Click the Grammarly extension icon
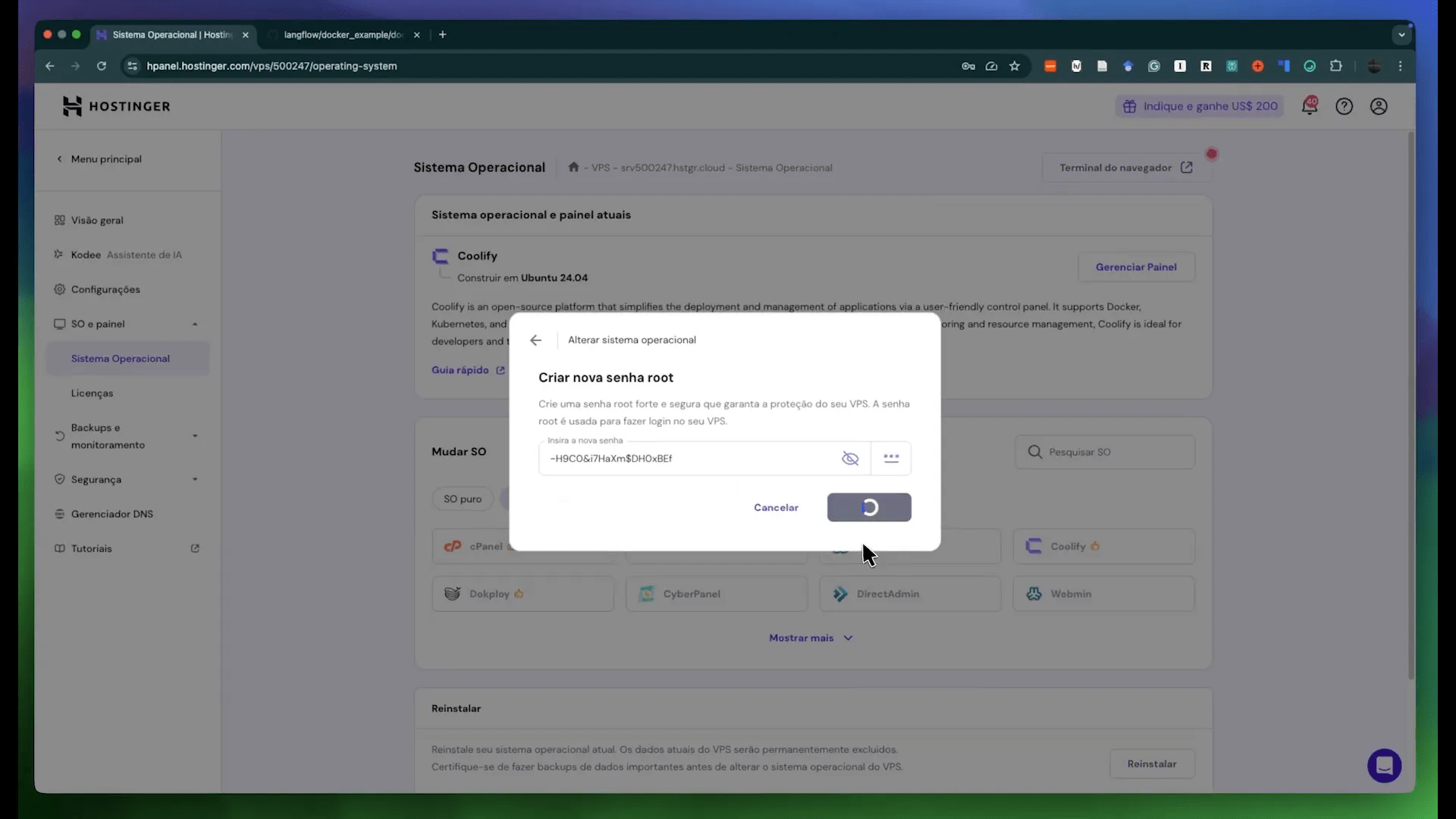The height and width of the screenshot is (819, 1456). coord(1154,66)
